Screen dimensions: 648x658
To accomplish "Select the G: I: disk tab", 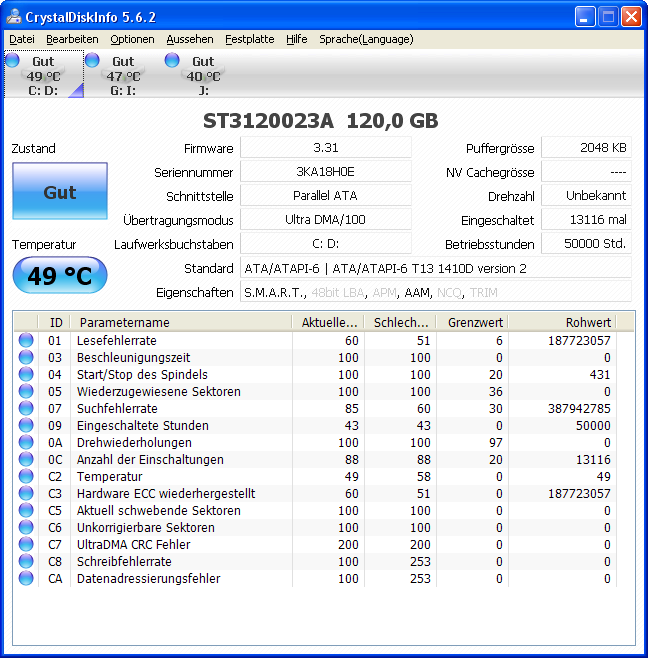I will pyautogui.click(x=123, y=74).
